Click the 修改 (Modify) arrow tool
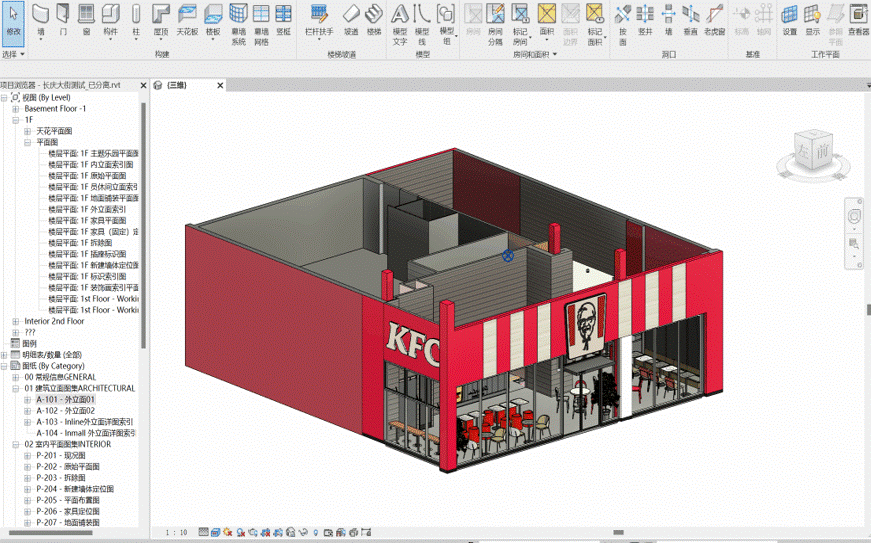This screenshot has height=543, width=871. coord(13,19)
